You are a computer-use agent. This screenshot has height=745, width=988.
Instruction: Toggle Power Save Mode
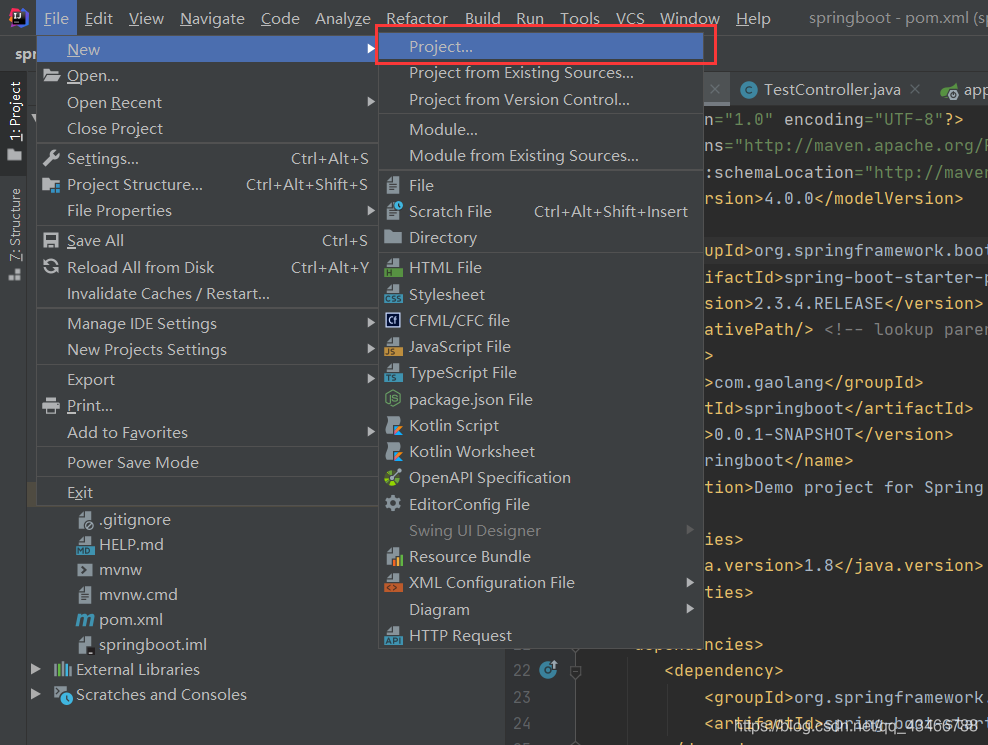point(208,462)
